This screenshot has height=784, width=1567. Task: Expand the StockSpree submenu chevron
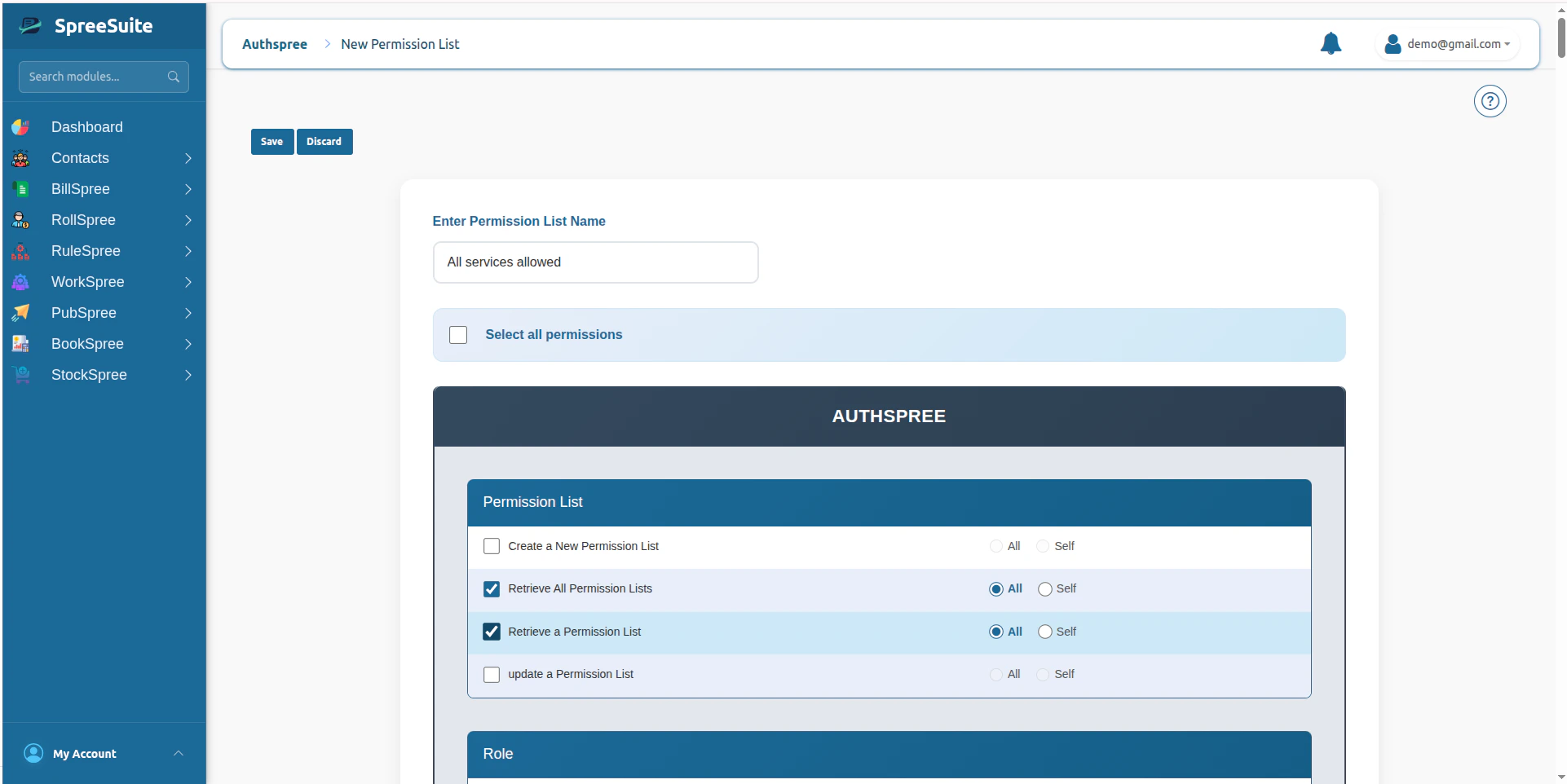(188, 375)
